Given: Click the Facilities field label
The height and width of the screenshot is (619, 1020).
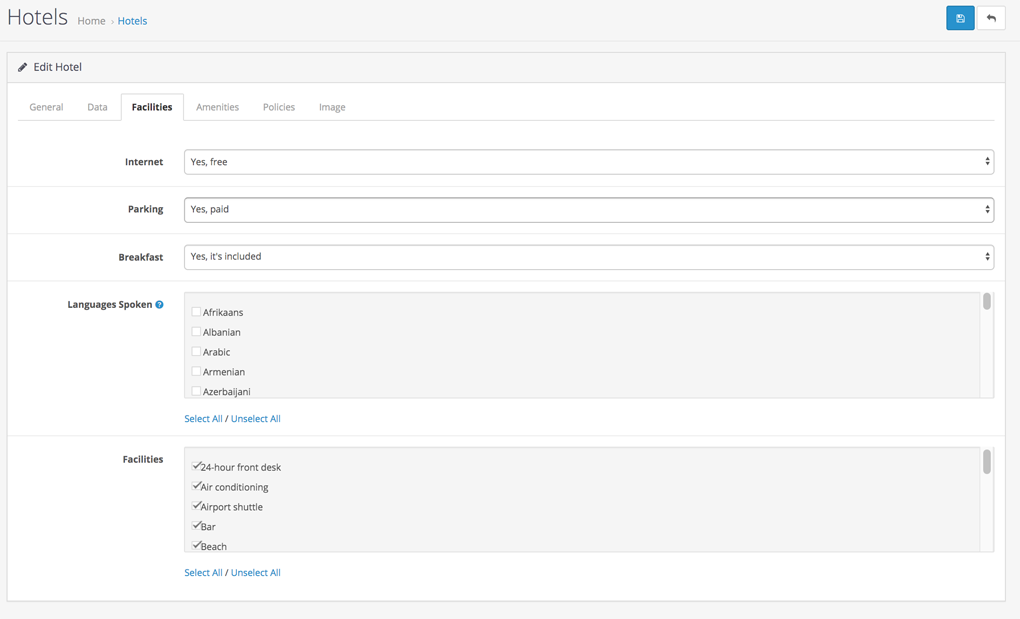Looking at the screenshot, I should click(142, 459).
